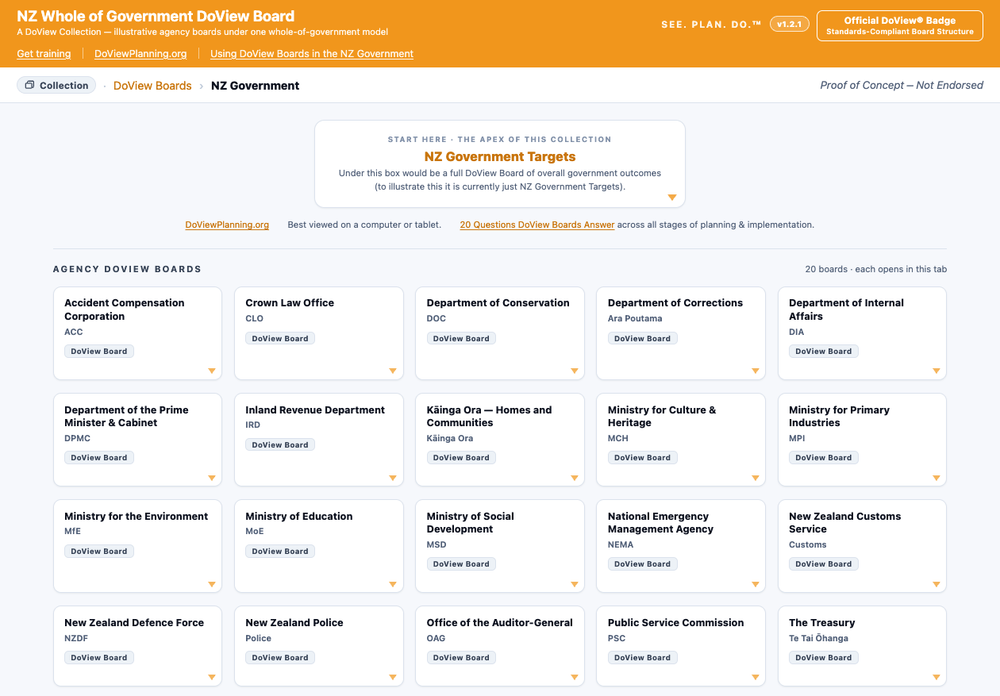This screenshot has width=1000, height=696.
Task: Click the Collection icon chip in breadcrumb
Action: pos(56,85)
